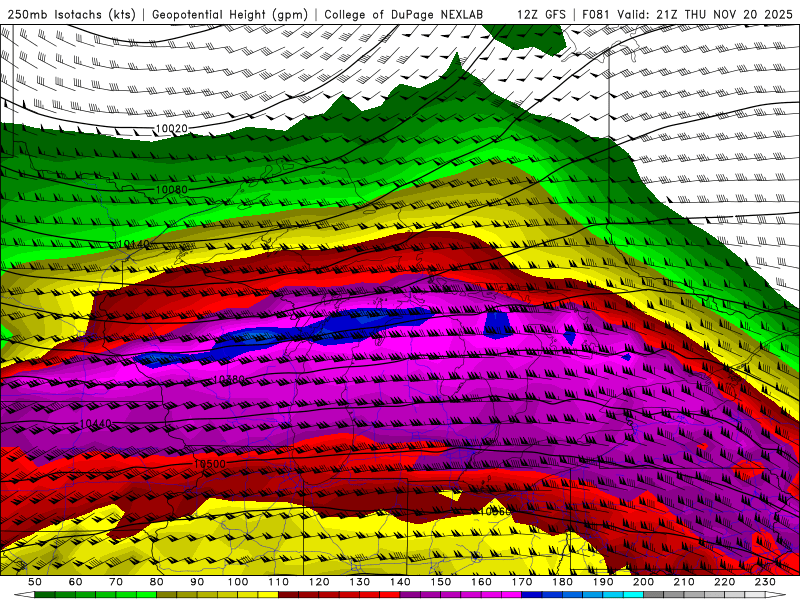Click the 10080 height contour label
This screenshot has height=600, width=800.
coord(171,190)
